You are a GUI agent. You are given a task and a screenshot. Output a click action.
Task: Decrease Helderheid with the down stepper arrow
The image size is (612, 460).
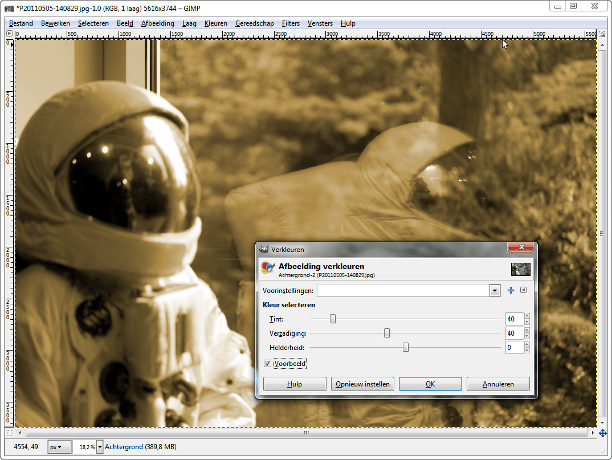coord(527,350)
